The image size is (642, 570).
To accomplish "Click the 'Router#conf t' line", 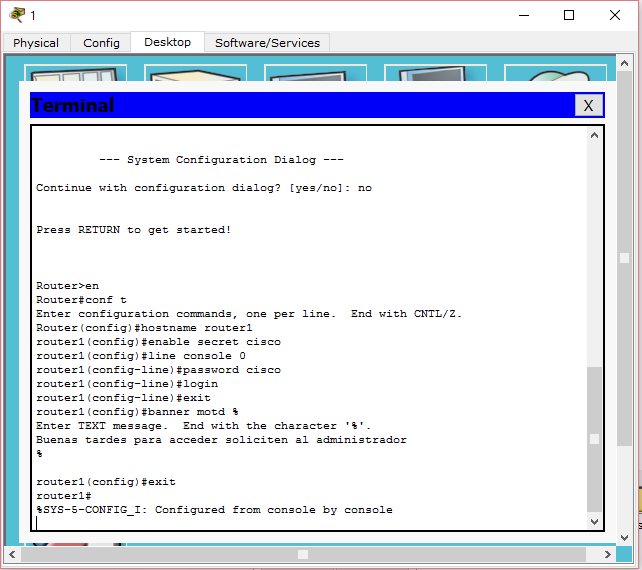I will tap(81, 300).
